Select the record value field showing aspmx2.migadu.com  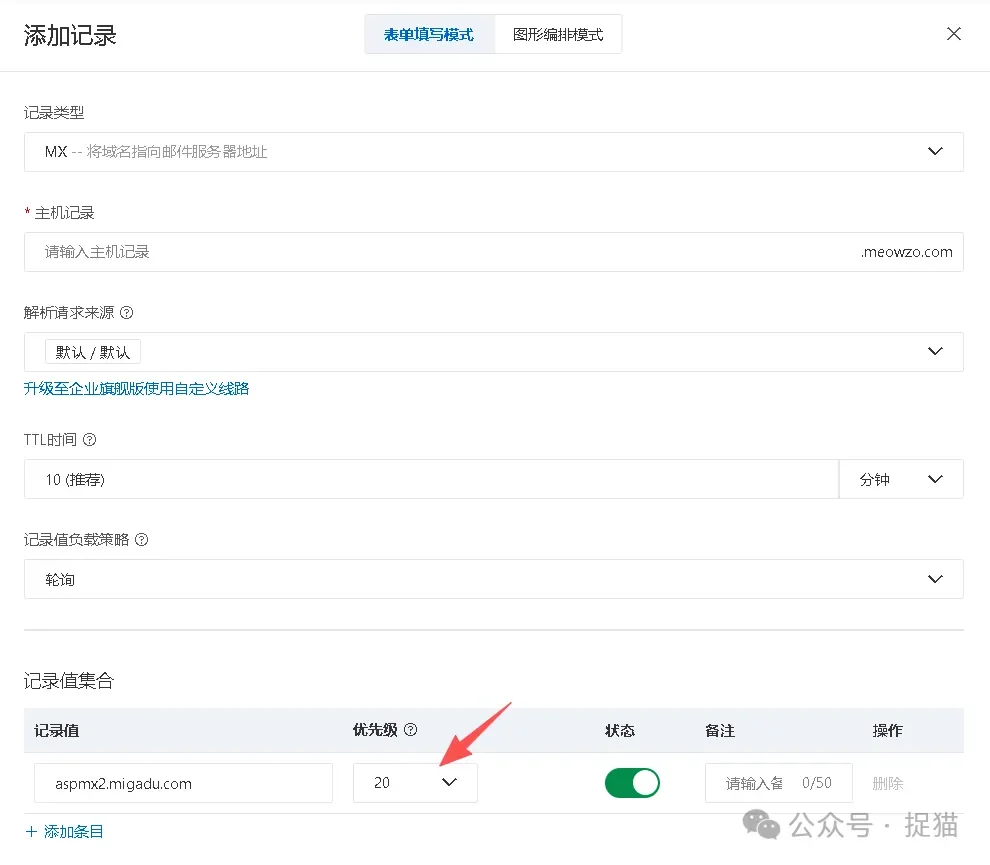[183, 783]
